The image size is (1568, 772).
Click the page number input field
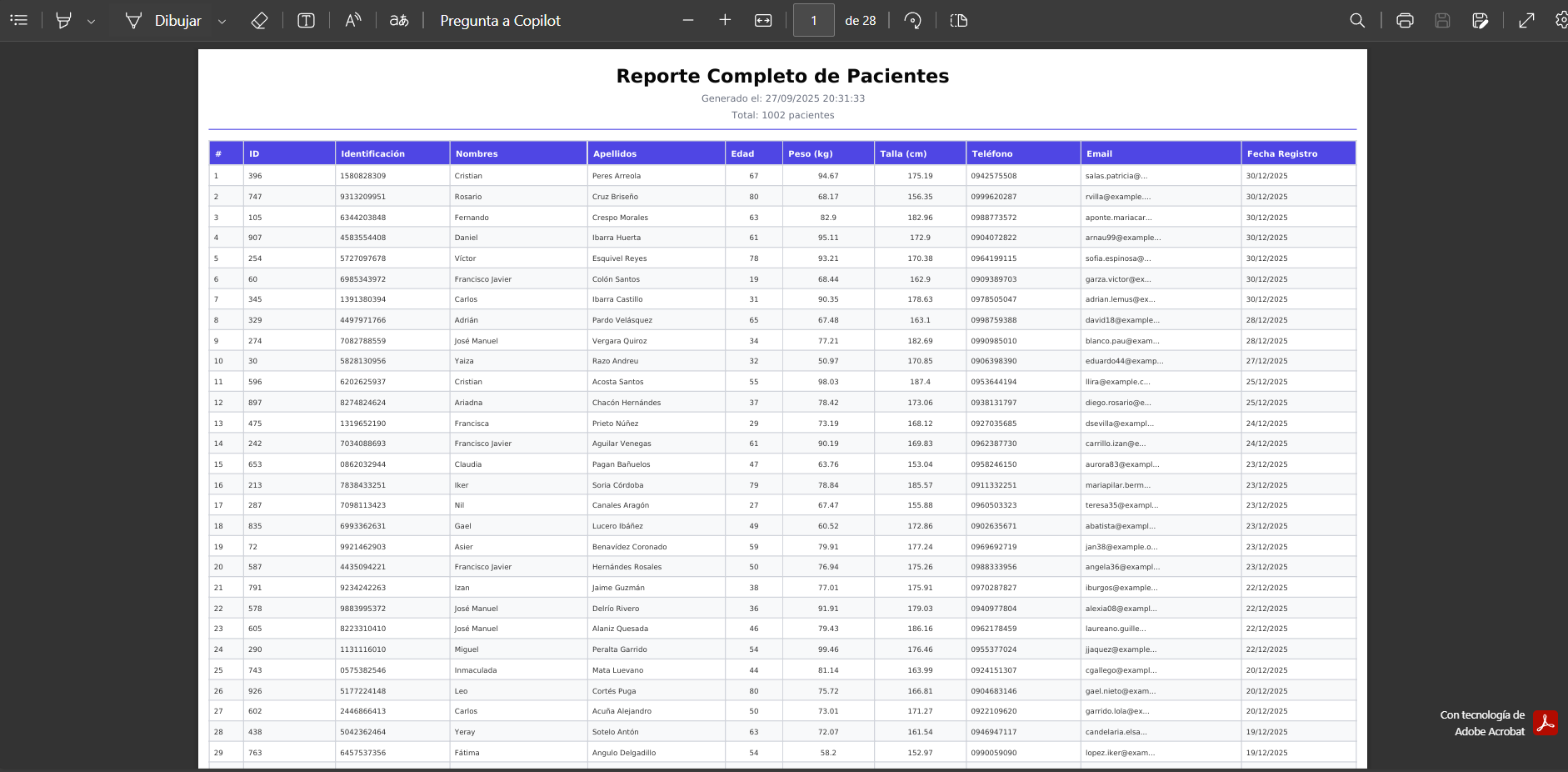813,21
